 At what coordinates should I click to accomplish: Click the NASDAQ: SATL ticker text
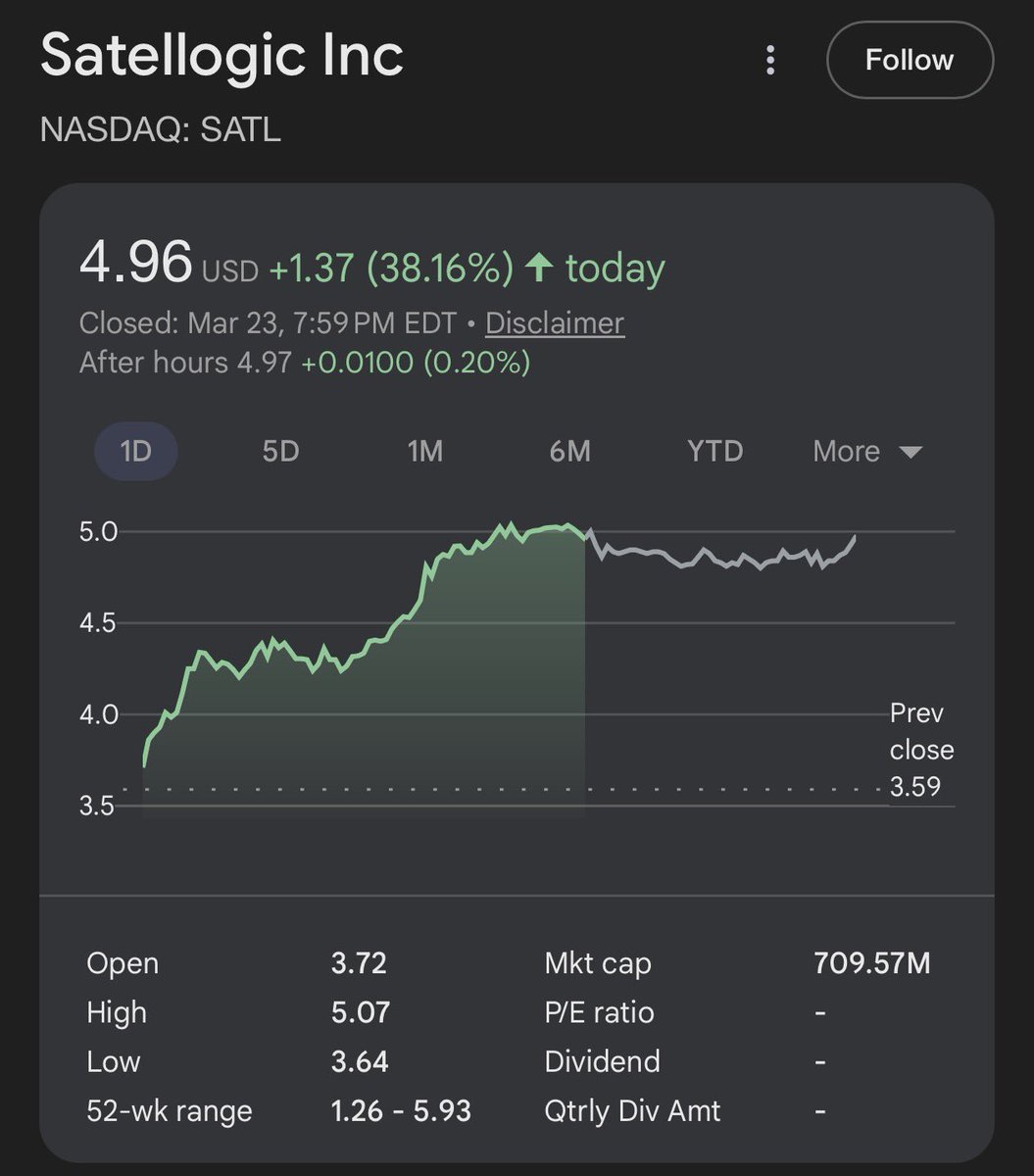coord(161,129)
